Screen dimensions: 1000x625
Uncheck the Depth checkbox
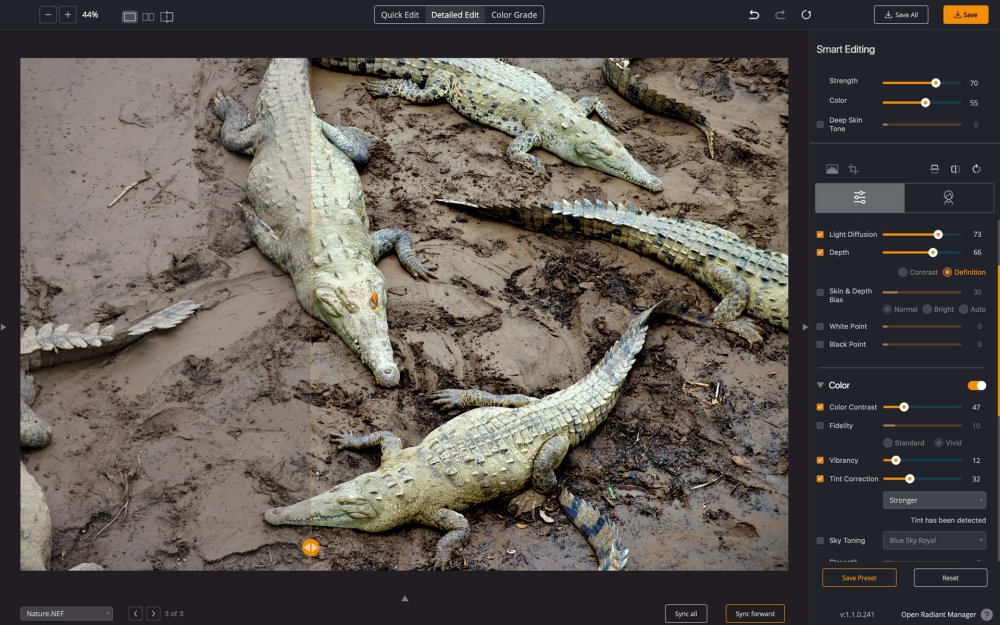point(820,253)
